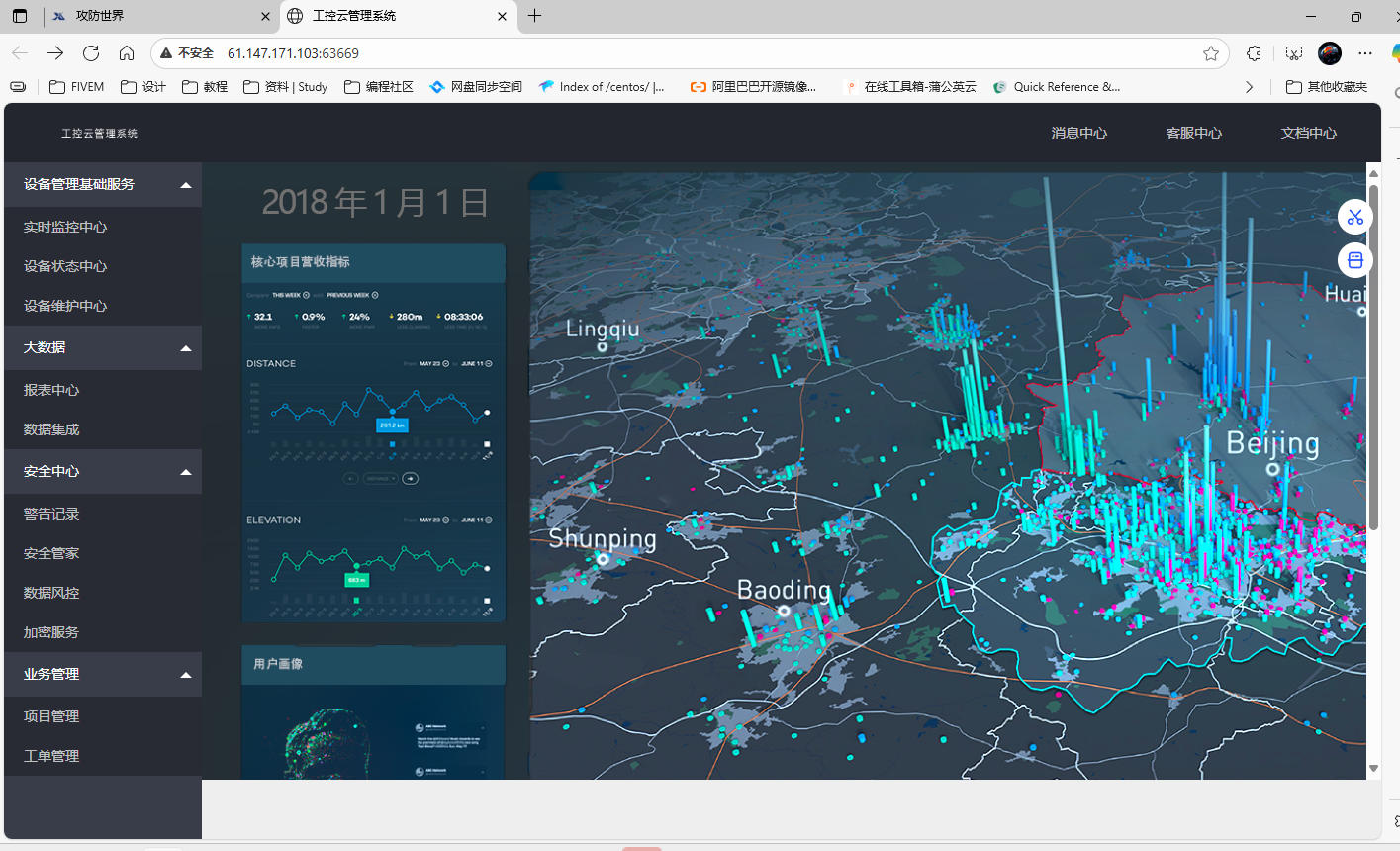1400x851 pixels.
Task: Open the browser profile avatar
Action: pyautogui.click(x=1330, y=53)
